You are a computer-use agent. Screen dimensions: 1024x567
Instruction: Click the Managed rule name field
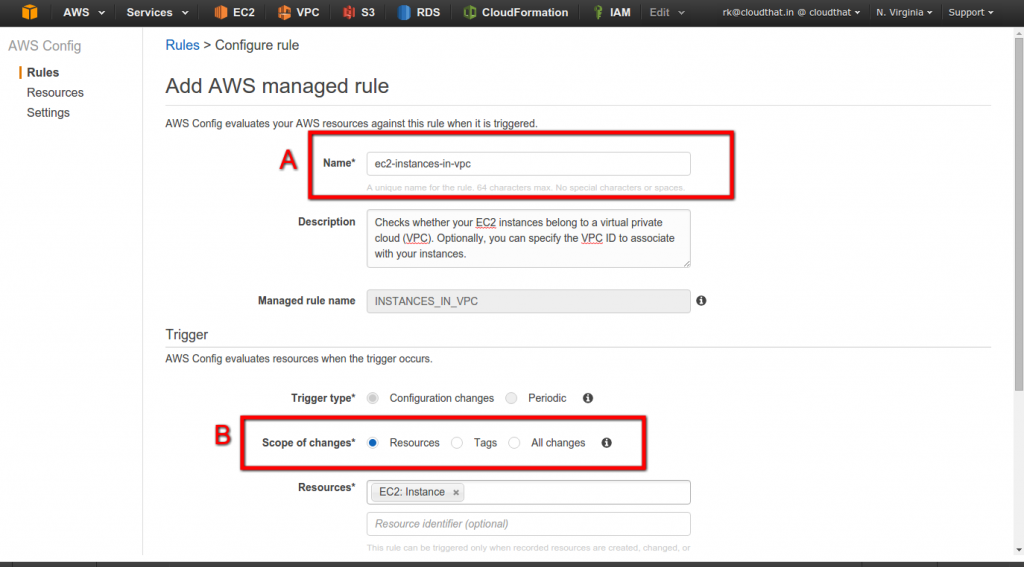pyautogui.click(x=528, y=301)
